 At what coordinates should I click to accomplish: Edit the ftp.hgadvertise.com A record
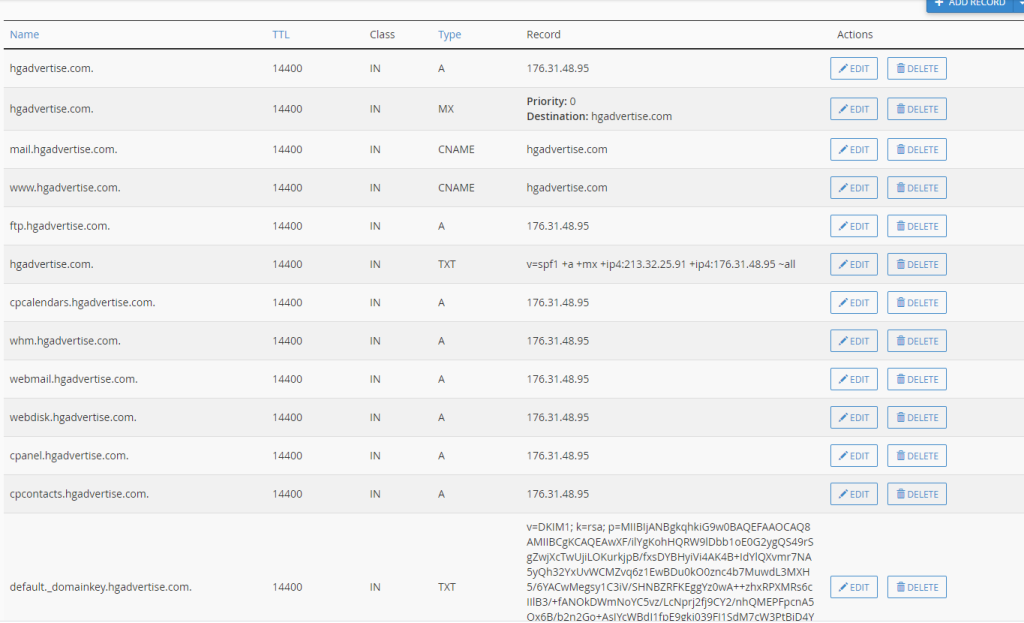pos(853,226)
